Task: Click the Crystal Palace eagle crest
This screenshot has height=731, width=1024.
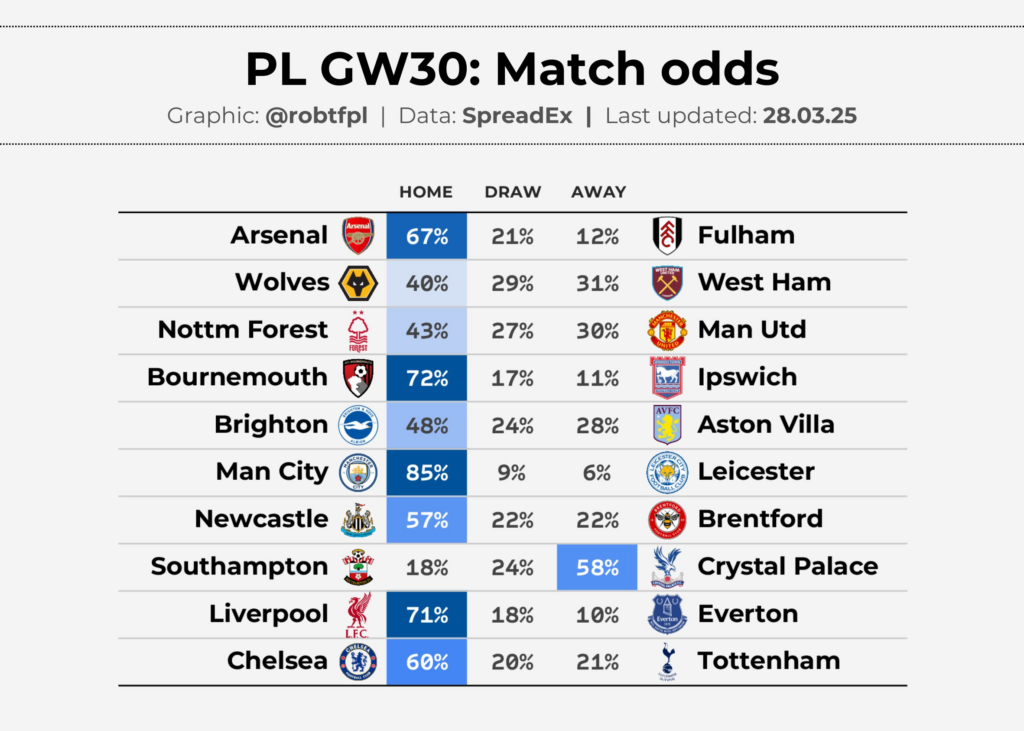Action: 667,567
